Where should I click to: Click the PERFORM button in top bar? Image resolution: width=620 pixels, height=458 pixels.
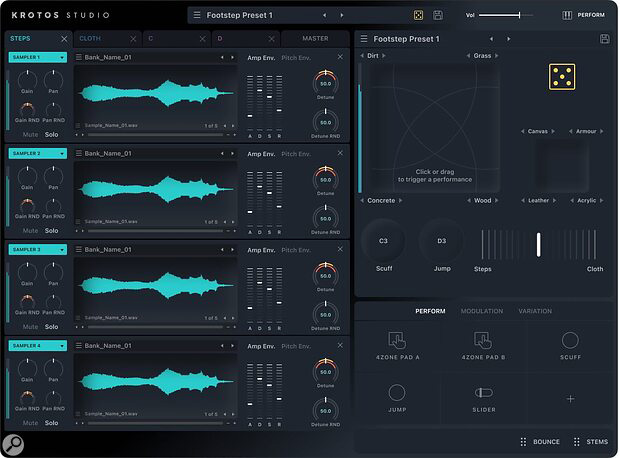pos(591,15)
